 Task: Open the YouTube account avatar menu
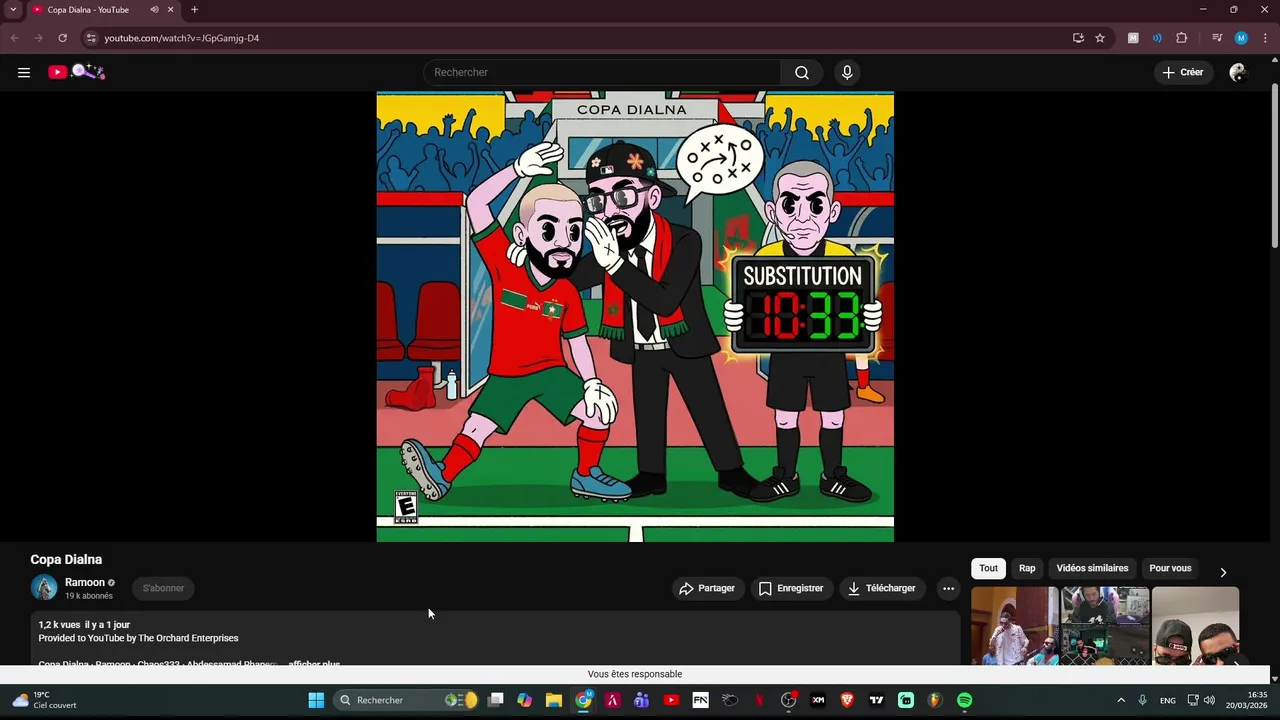point(1238,72)
